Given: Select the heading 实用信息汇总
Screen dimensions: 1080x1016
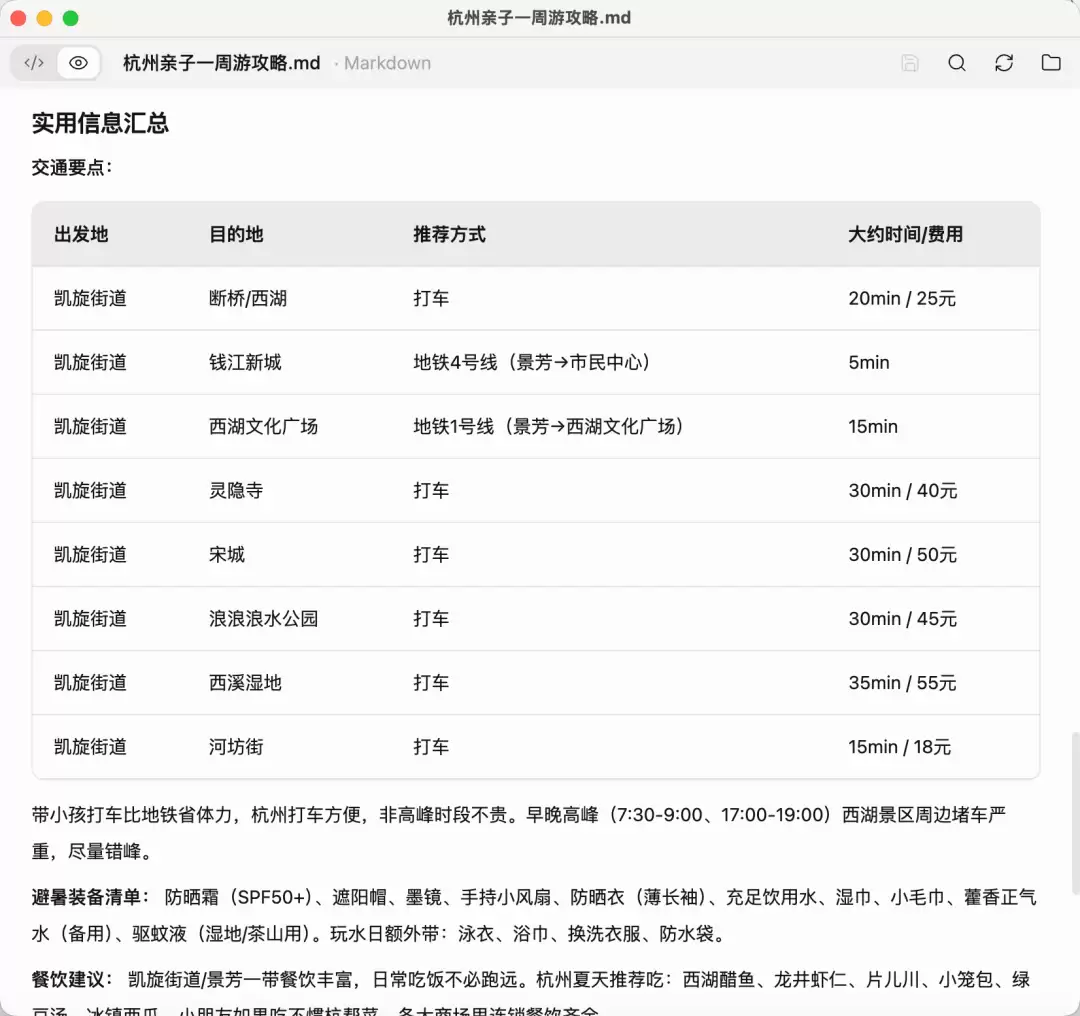Looking at the screenshot, I should [x=100, y=123].
